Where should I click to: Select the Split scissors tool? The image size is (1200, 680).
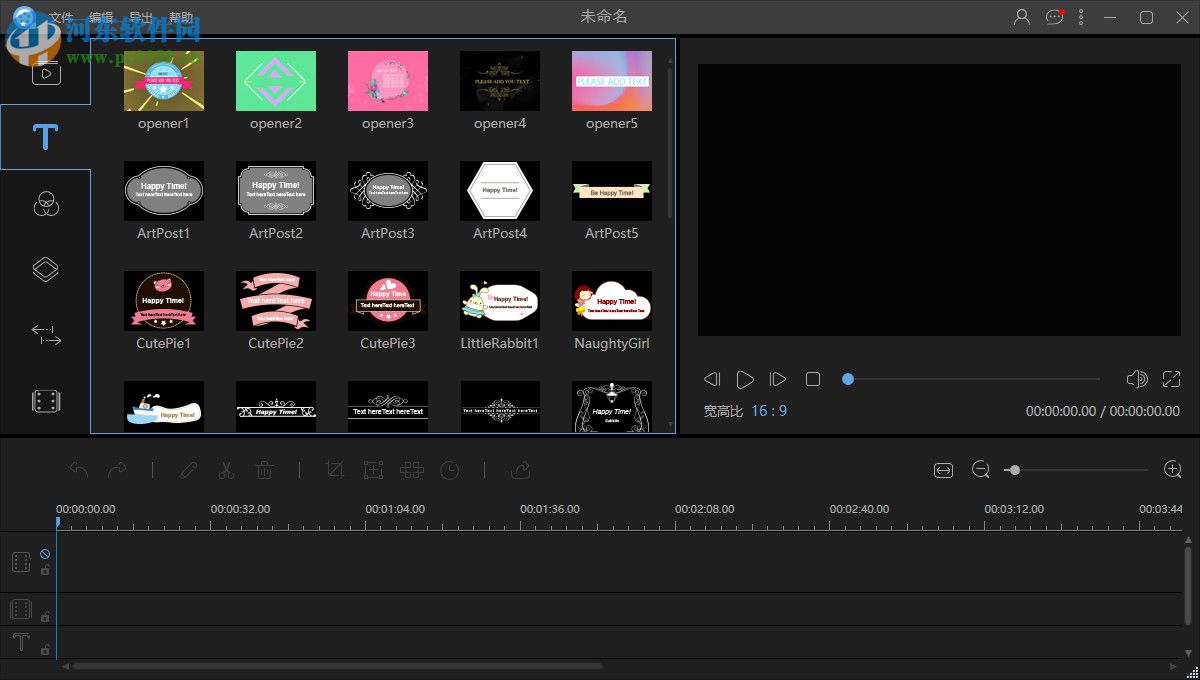tap(226, 470)
